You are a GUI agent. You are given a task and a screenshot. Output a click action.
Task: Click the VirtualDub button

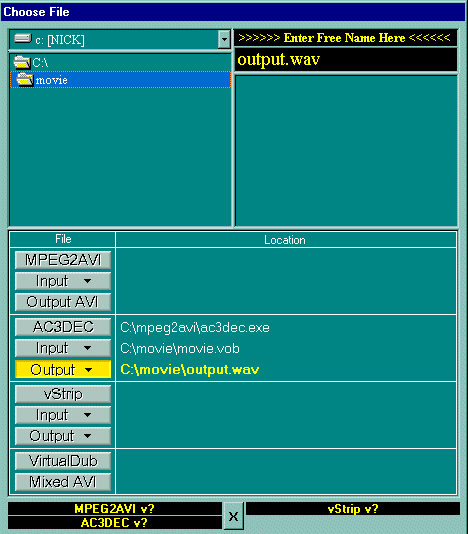[63, 461]
